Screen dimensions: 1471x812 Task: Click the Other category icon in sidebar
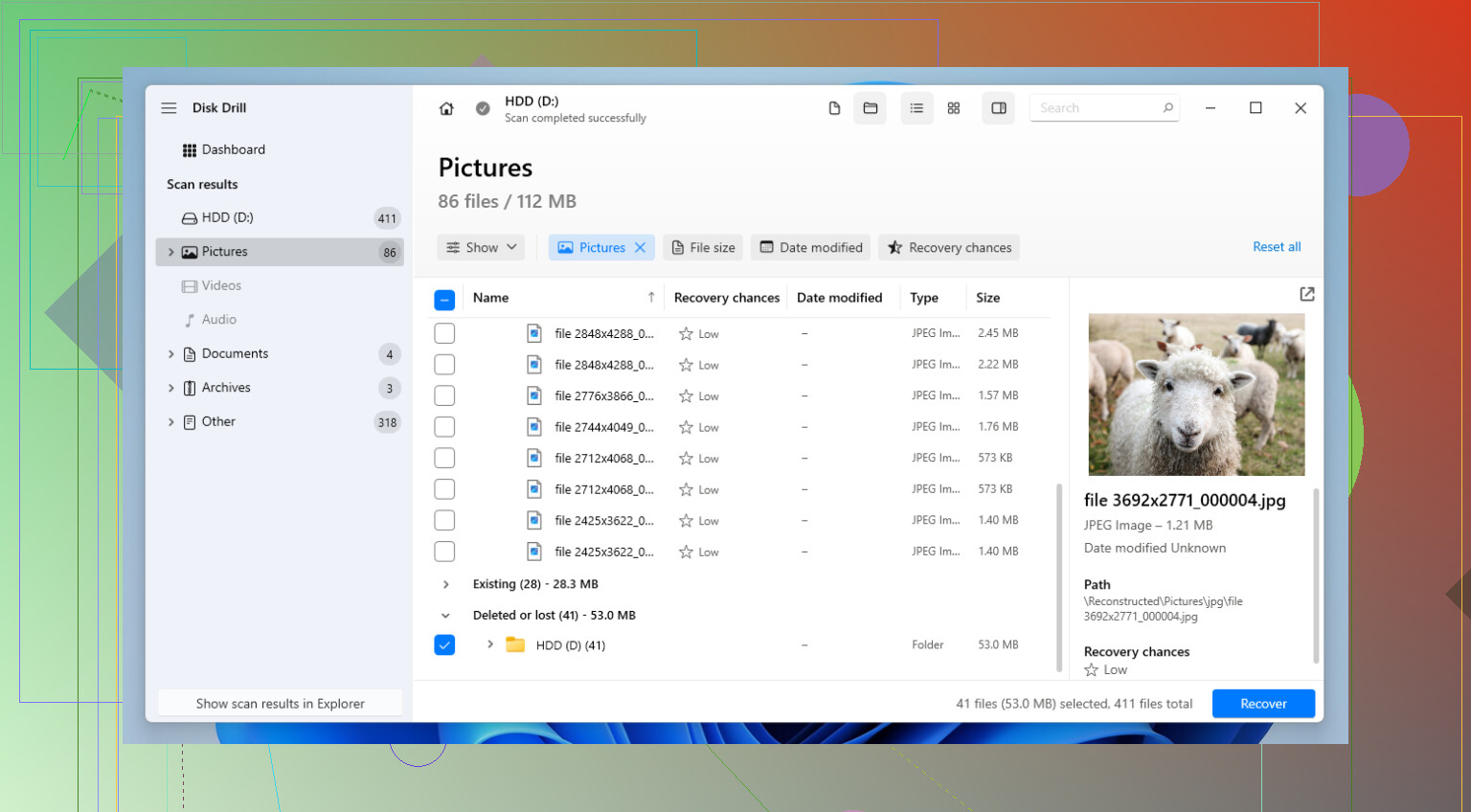pos(190,422)
